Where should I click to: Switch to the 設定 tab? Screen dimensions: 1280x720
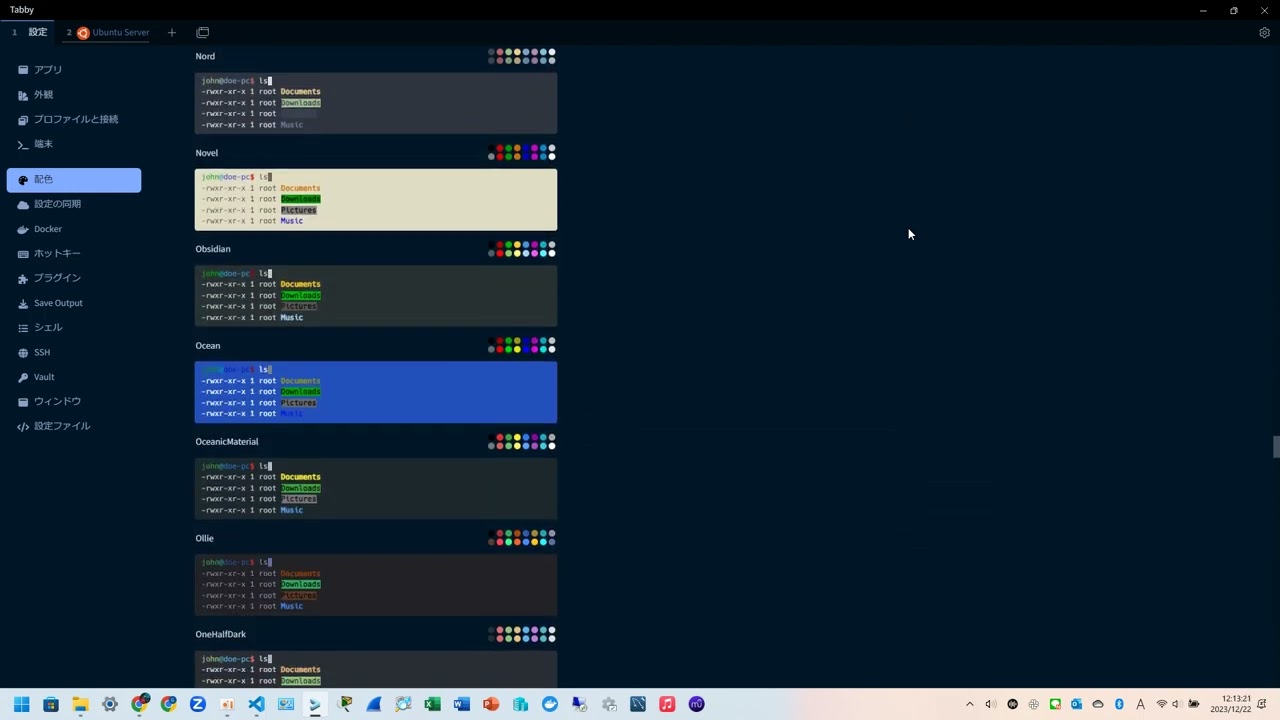click(30, 32)
